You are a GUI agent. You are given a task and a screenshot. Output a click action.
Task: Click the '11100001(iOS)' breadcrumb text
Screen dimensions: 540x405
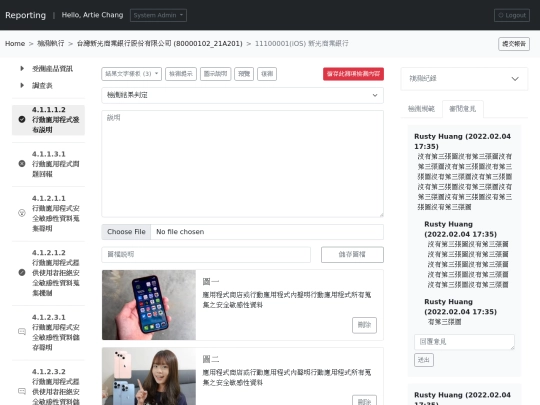click(x=302, y=44)
